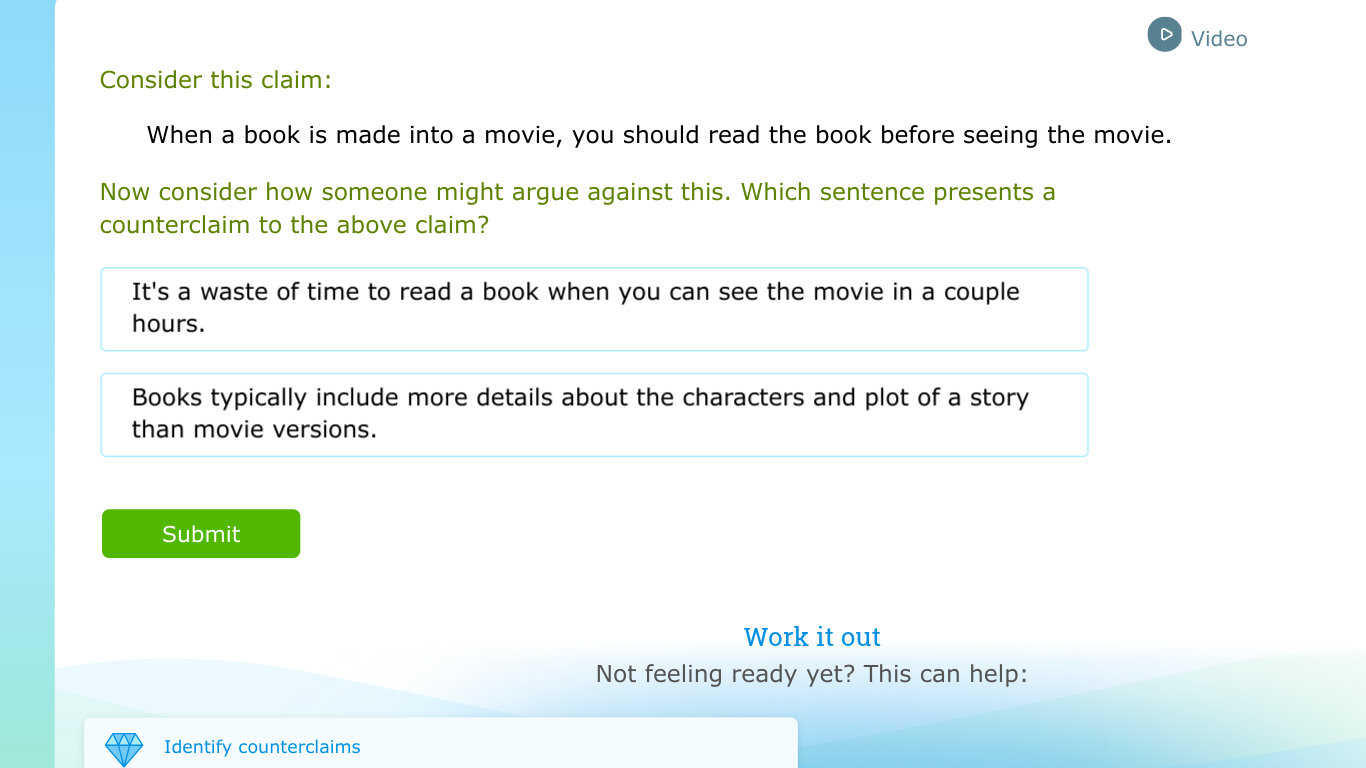This screenshot has width=1366, height=768.
Task: Click the 'Now consider how someone' question text
Action: pyautogui.click(x=577, y=192)
